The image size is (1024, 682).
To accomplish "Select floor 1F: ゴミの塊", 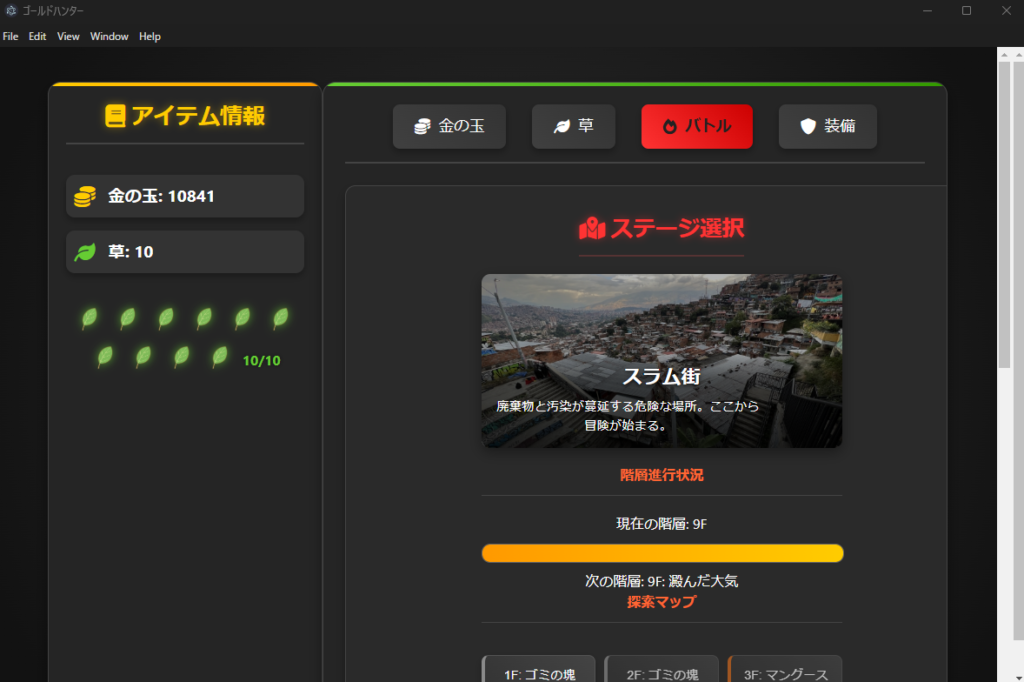I will point(539,670).
